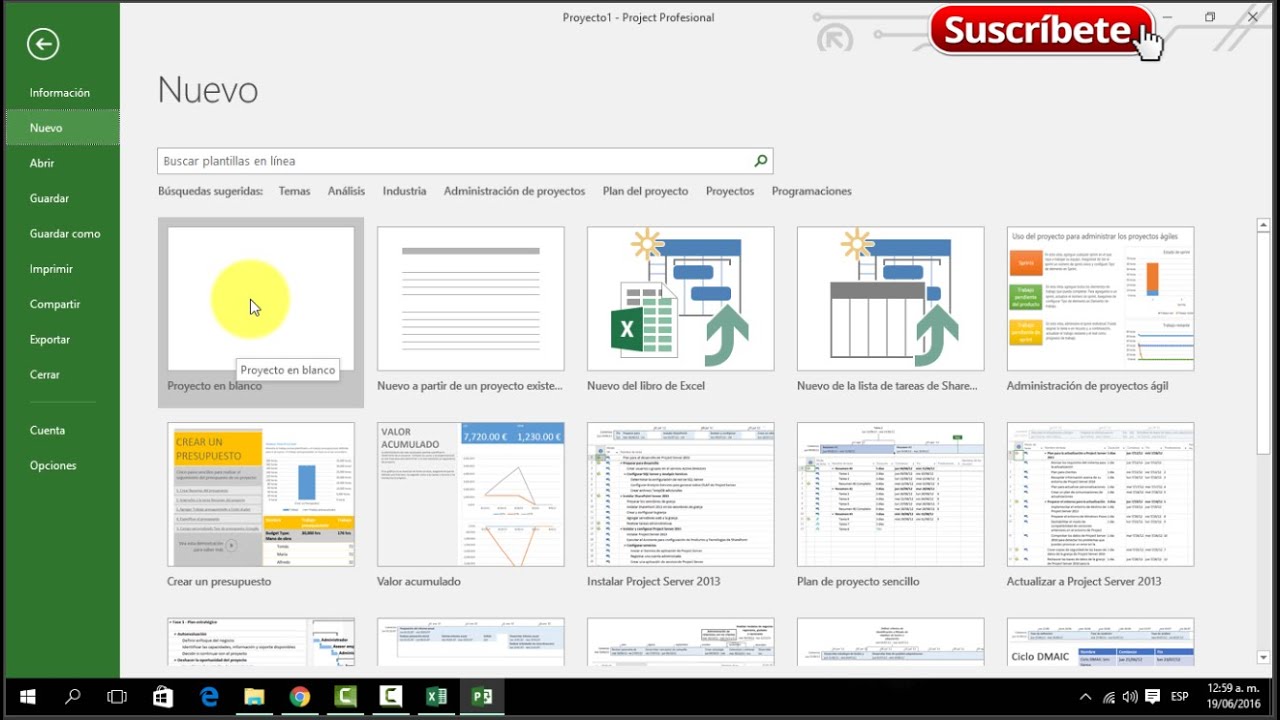Click the search magnifier in the template search box
This screenshot has height=720, width=1280.
click(x=761, y=161)
